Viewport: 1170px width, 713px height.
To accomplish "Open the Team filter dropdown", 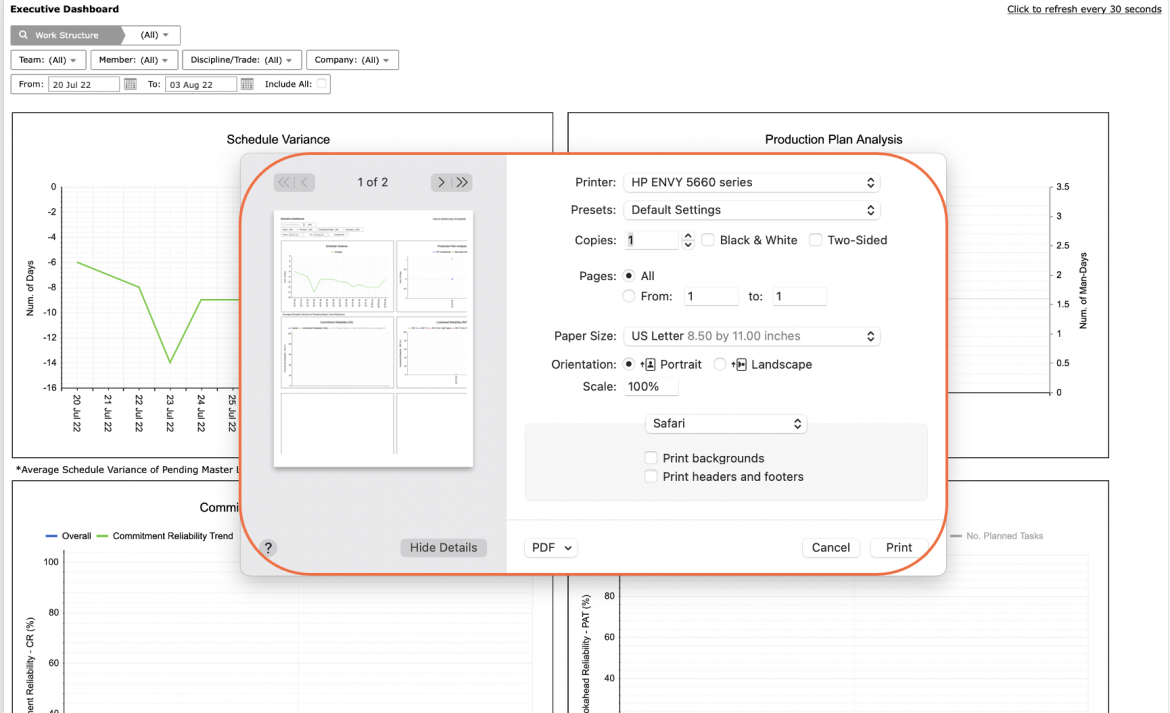I will click(x=49, y=60).
